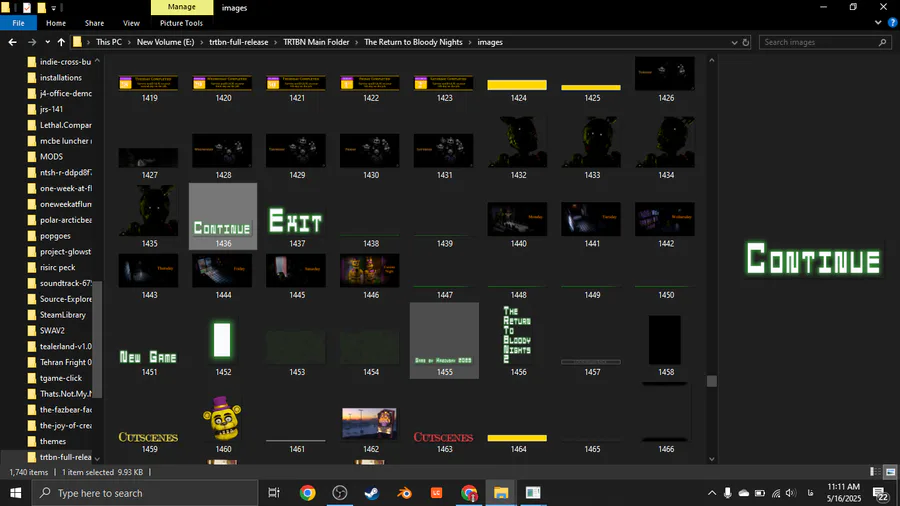Select the Continue image 1436
The image size is (900, 506).
tap(223, 218)
